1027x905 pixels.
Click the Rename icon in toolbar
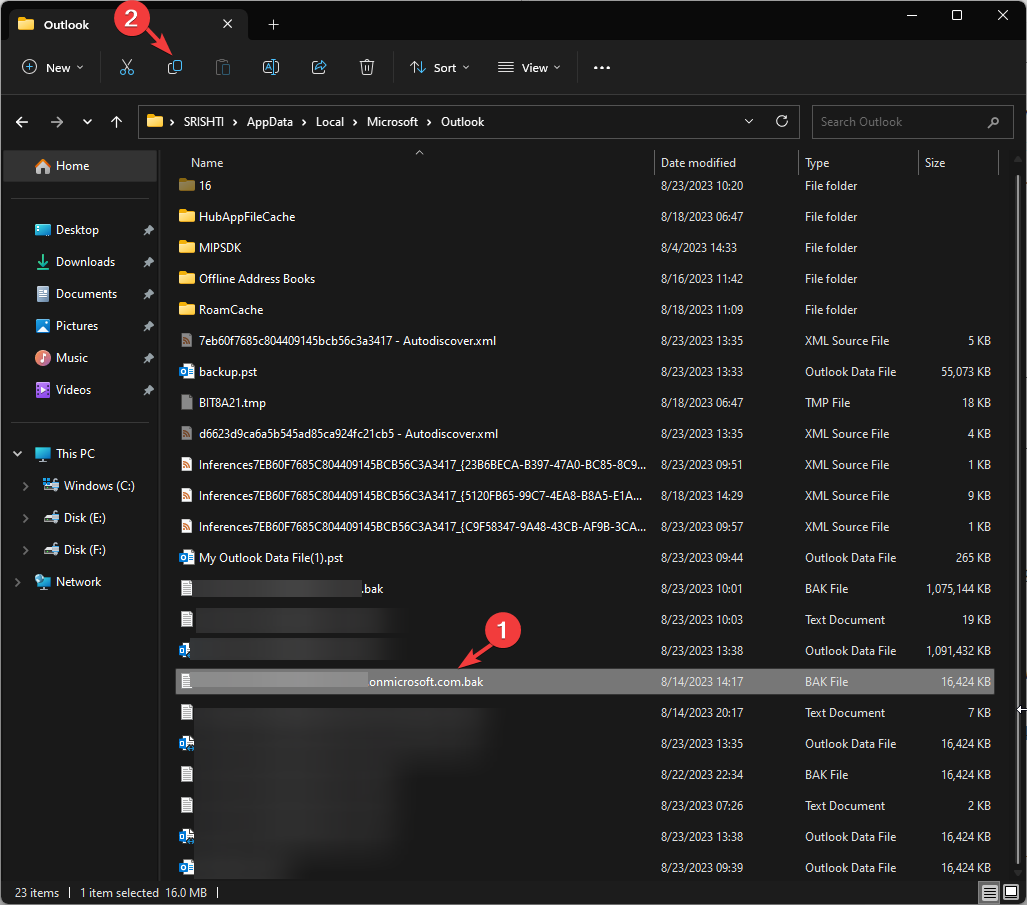tap(270, 67)
